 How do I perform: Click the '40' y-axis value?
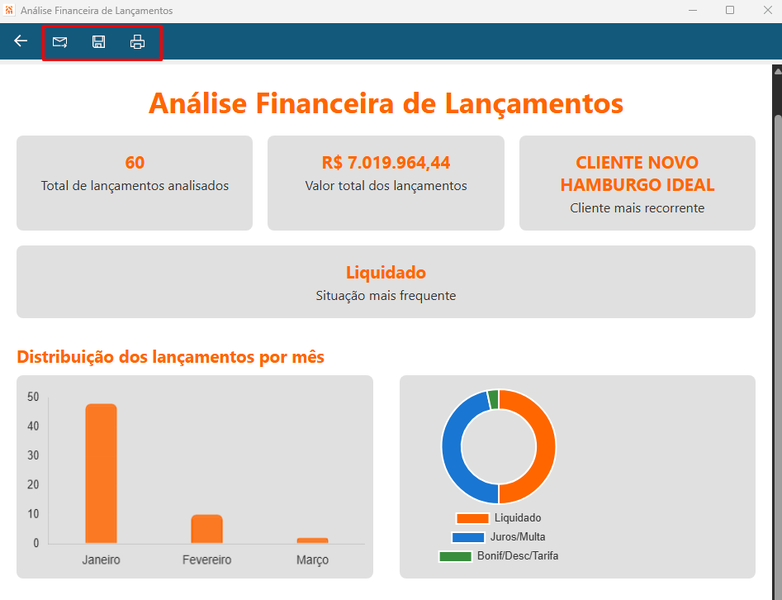(x=33, y=426)
